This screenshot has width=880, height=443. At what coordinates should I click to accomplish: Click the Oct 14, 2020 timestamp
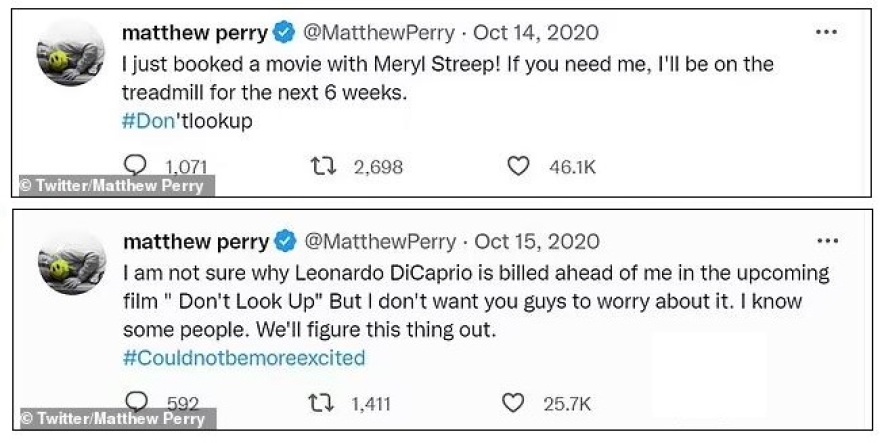[536, 33]
